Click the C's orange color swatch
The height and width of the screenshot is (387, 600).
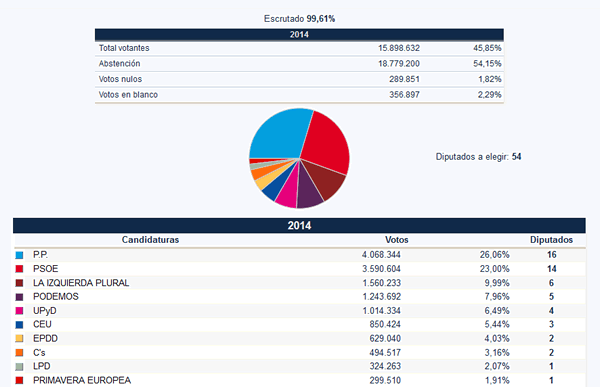(x=19, y=353)
